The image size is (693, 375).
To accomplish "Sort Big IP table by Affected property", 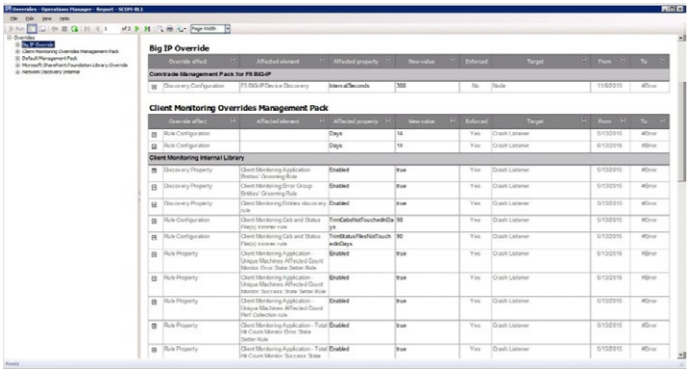I will tap(388, 61).
